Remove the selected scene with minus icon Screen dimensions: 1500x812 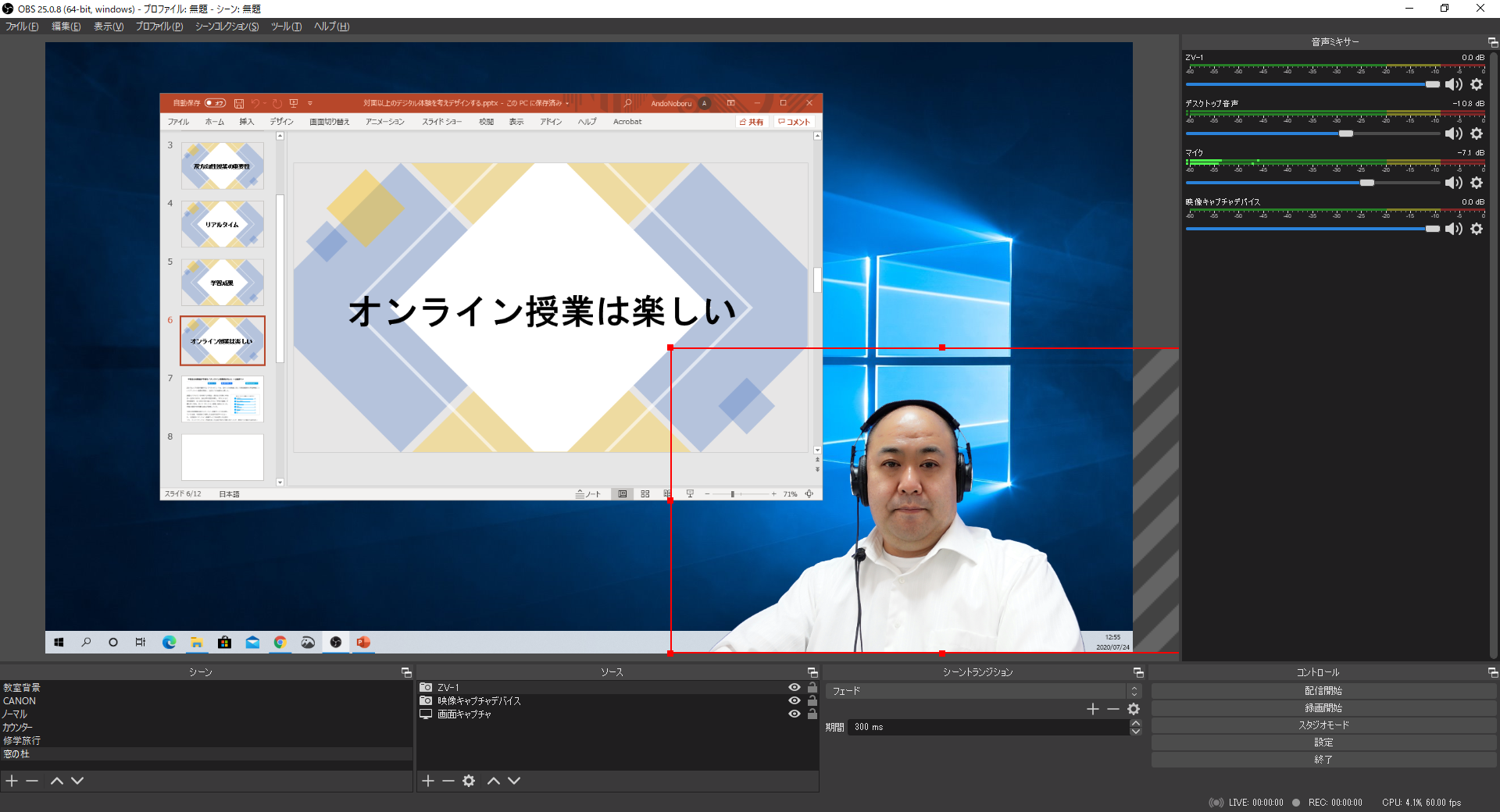(32, 781)
